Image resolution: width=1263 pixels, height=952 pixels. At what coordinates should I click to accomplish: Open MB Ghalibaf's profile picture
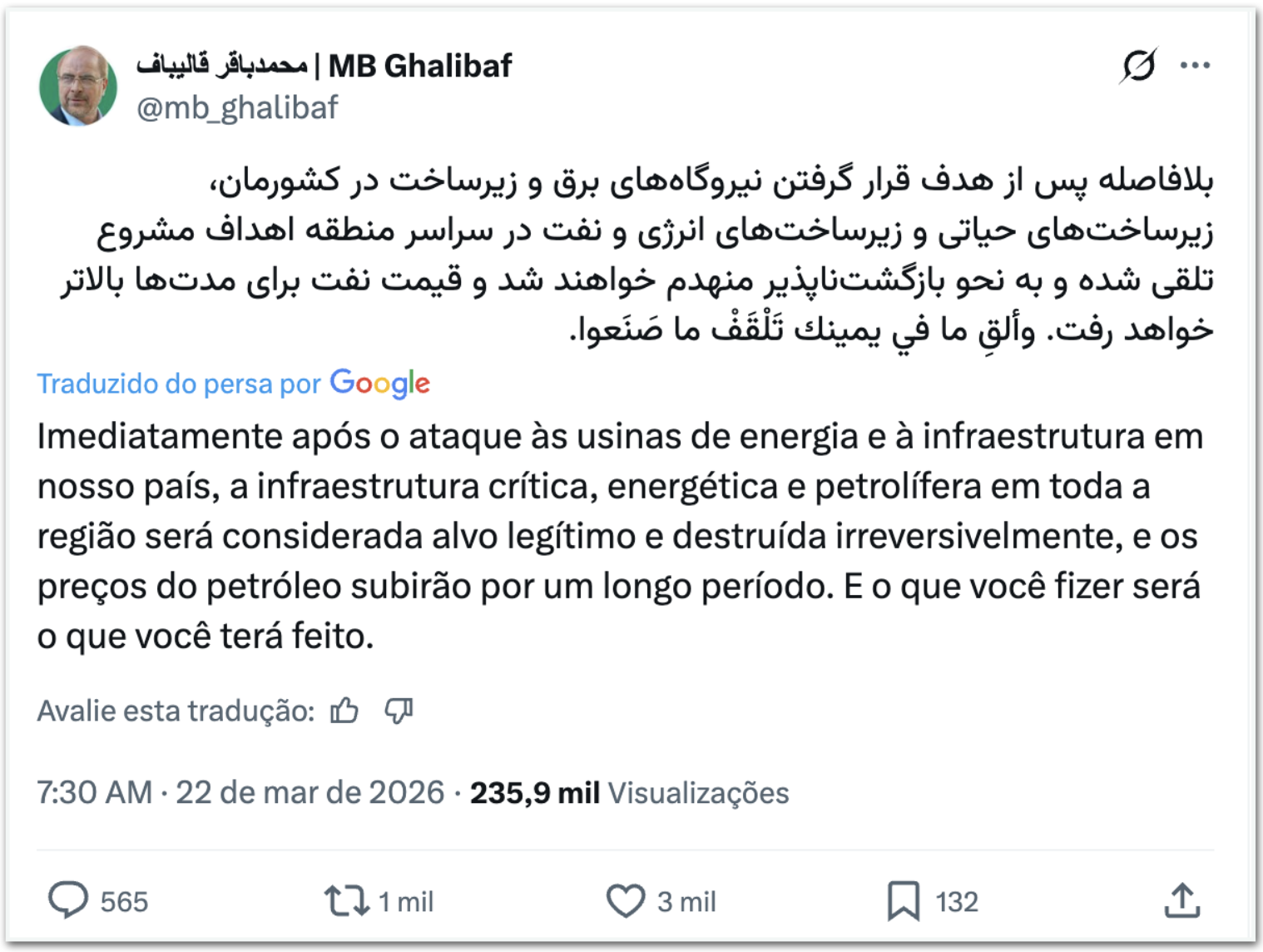pyautogui.click(x=78, y=86)
